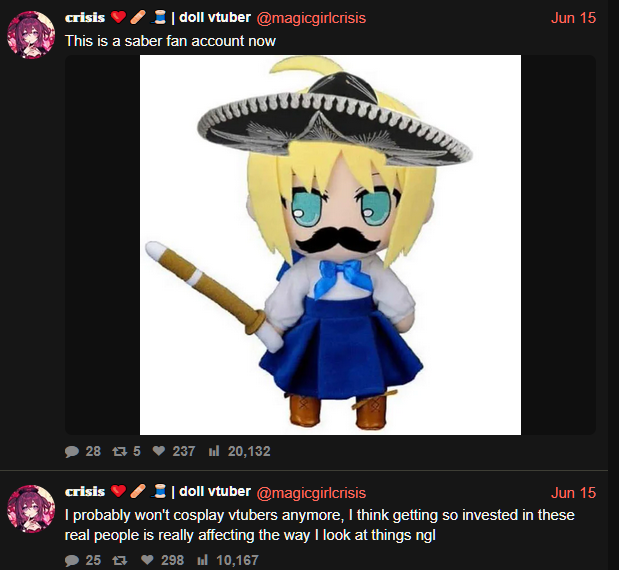Click the 237 likes count
This screenshot has width=619, height=570.
point(184,451)
